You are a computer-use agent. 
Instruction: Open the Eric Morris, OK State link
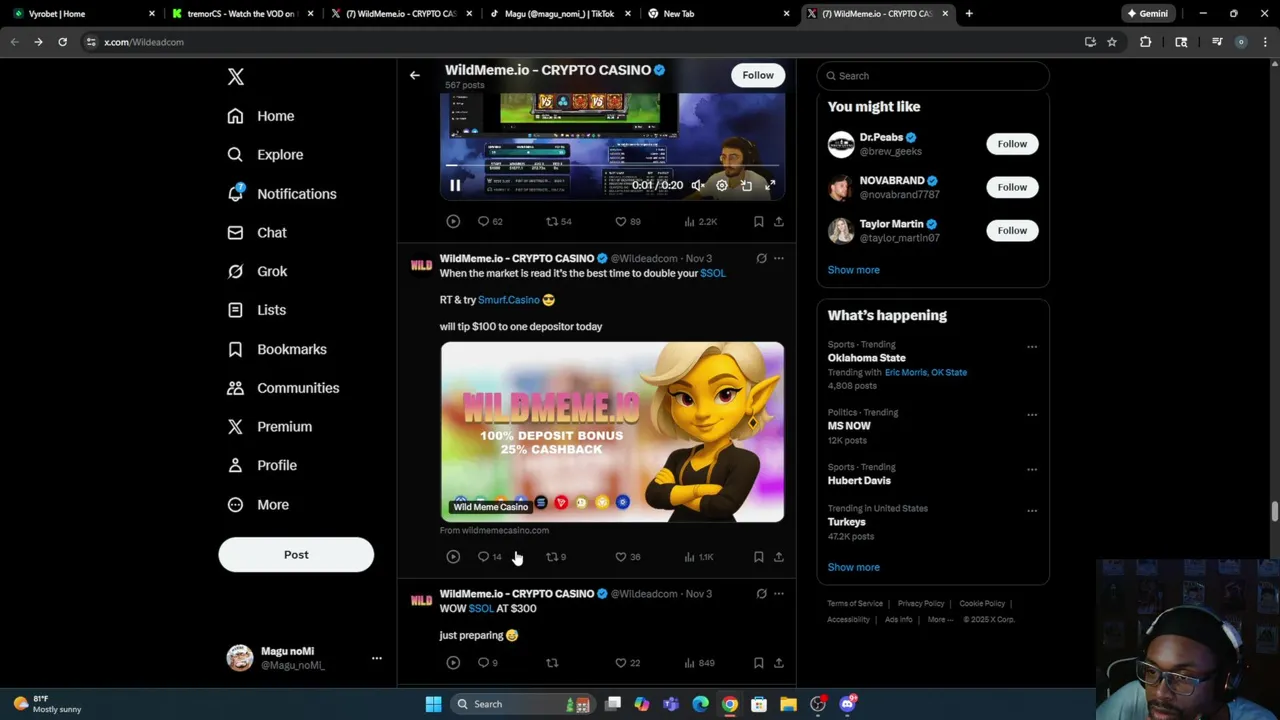[926, 372]
